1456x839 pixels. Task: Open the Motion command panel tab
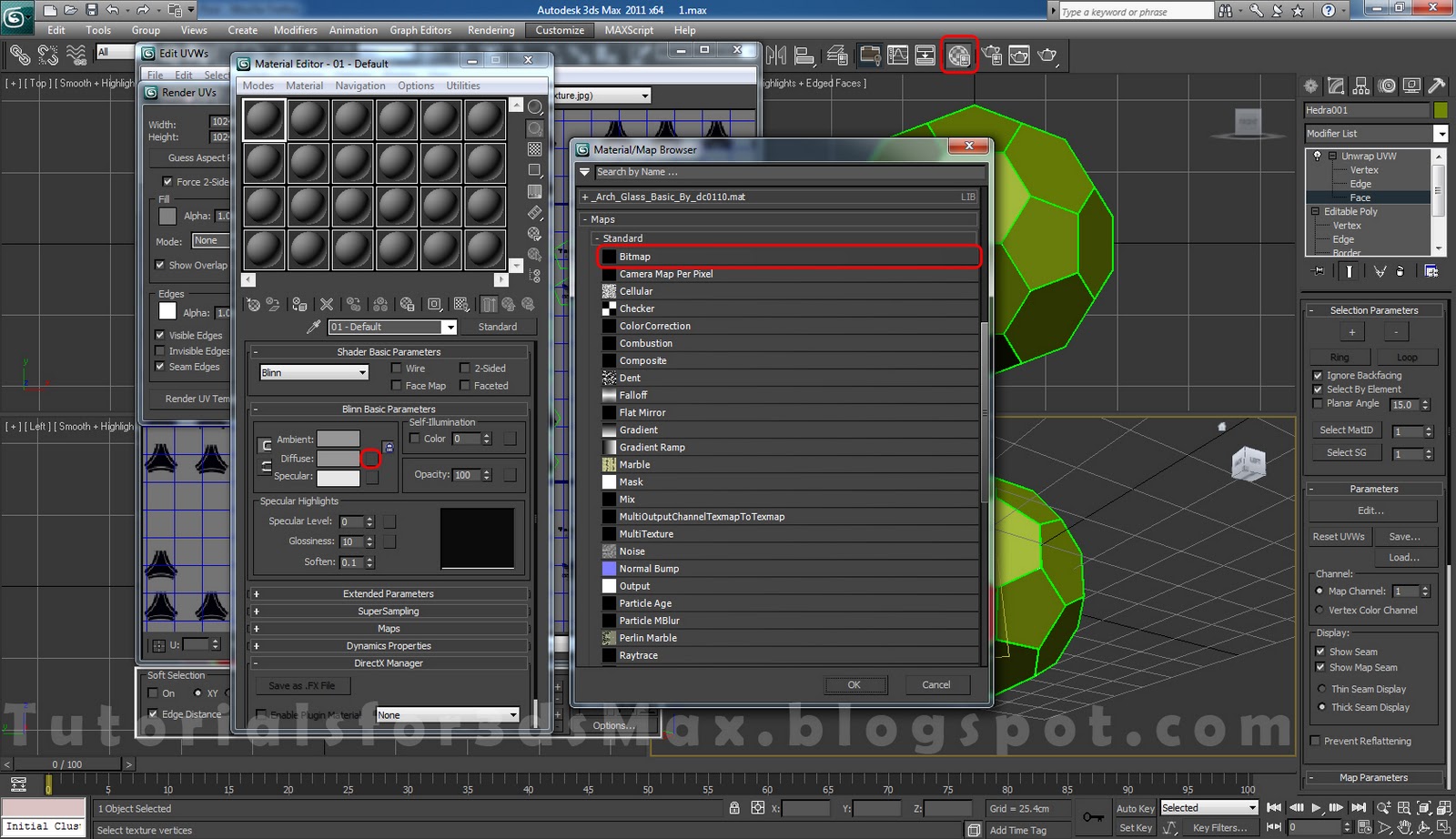pyautogui.click(x=1387, y=86)
